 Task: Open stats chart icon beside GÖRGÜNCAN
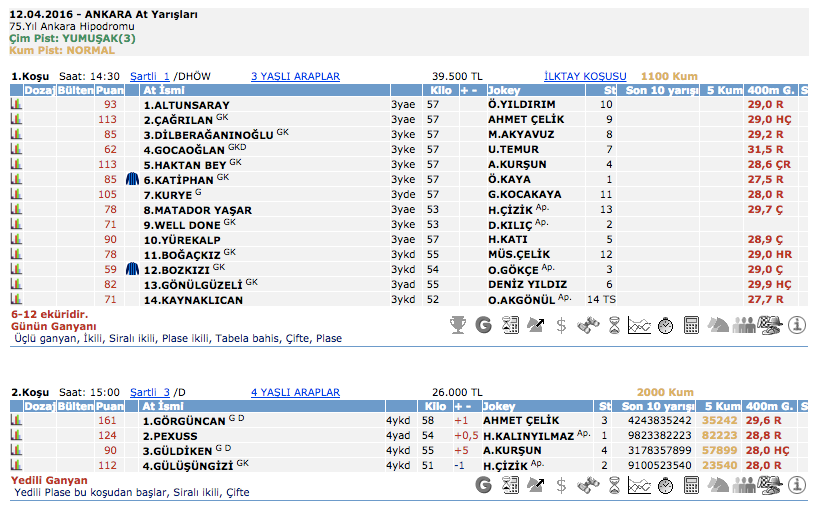16,421
